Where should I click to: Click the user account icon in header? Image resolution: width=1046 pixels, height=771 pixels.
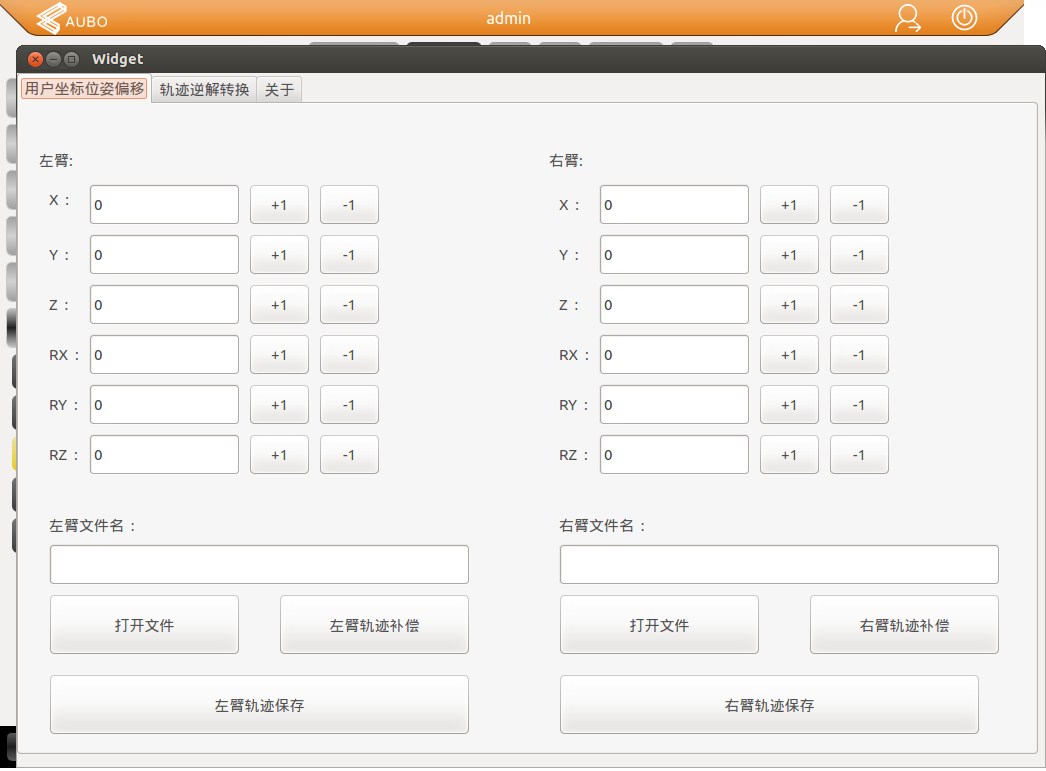908,18
